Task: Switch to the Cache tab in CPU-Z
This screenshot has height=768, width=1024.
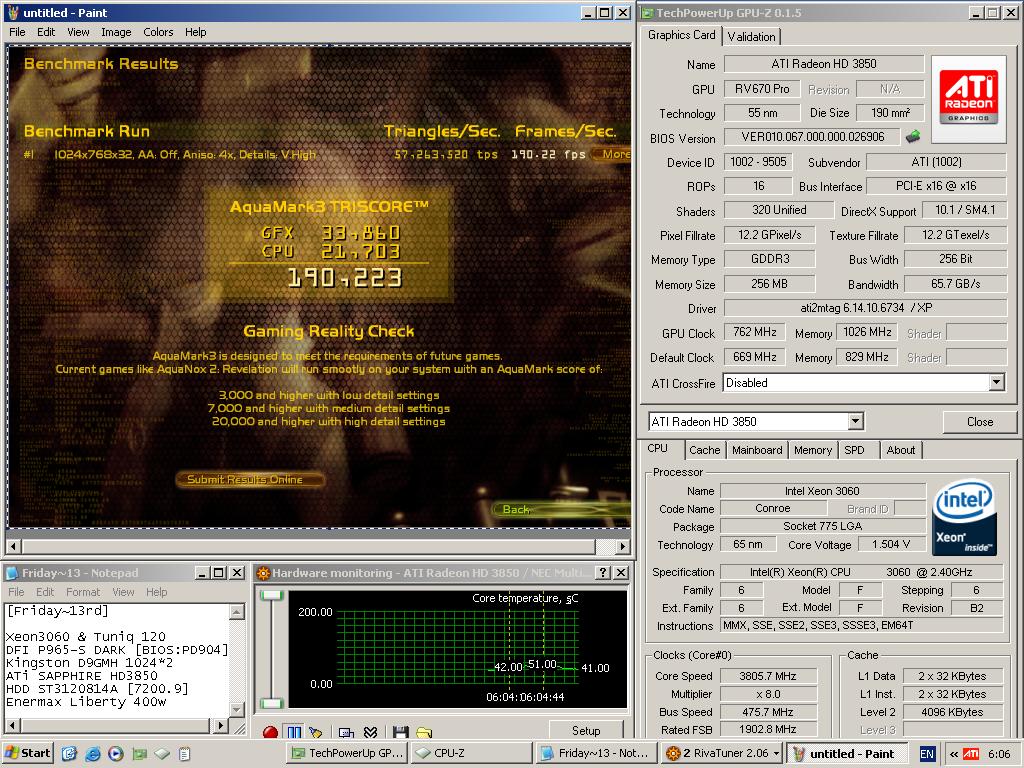Action: point(705,450)
